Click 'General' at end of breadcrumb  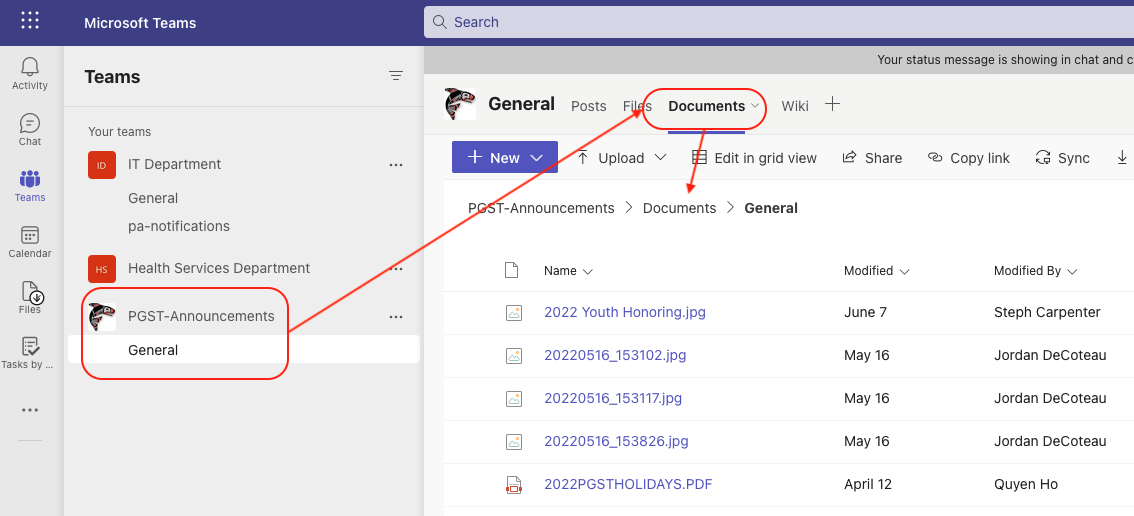coord(771,208)
